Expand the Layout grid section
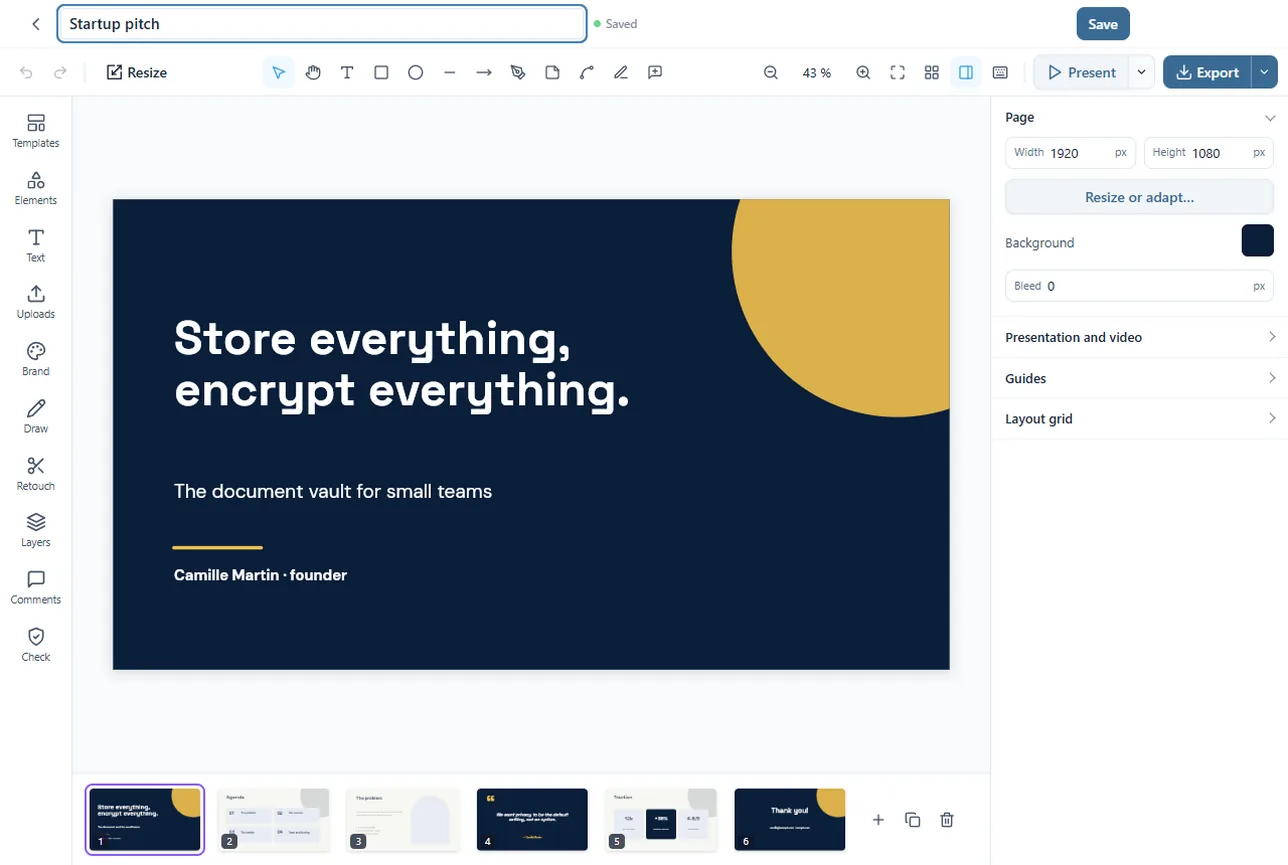This screenshot has height=865, width=1288. (x=1139, y=419)
